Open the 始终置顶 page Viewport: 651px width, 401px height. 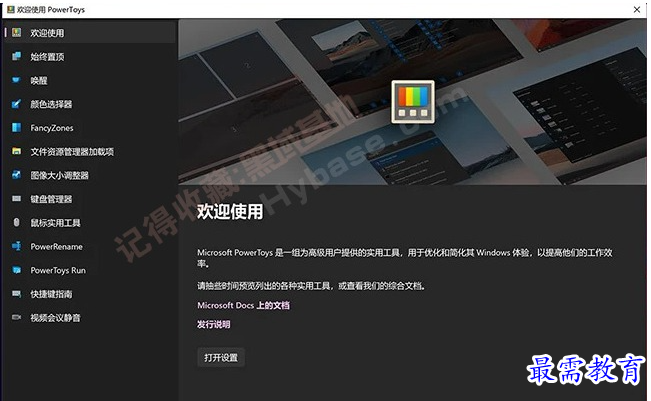pos(91,56)
